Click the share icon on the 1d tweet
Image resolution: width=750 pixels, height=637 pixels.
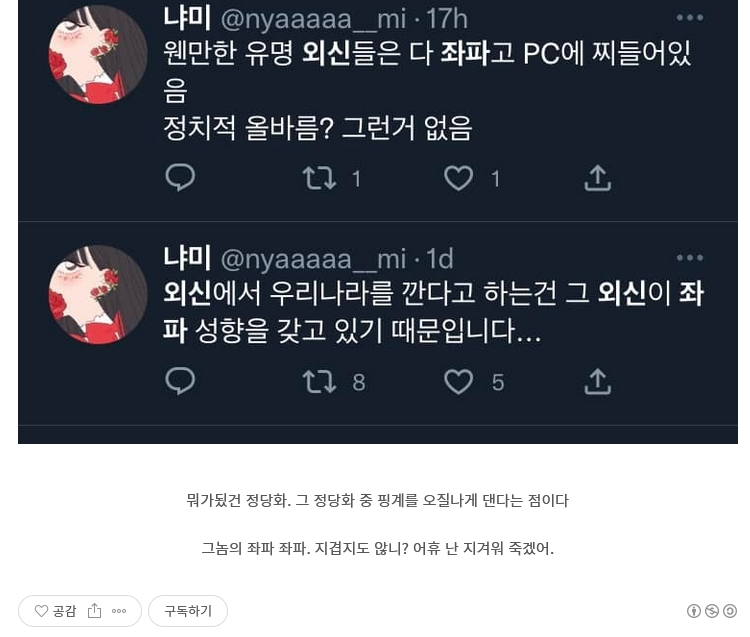pos(597,382)
